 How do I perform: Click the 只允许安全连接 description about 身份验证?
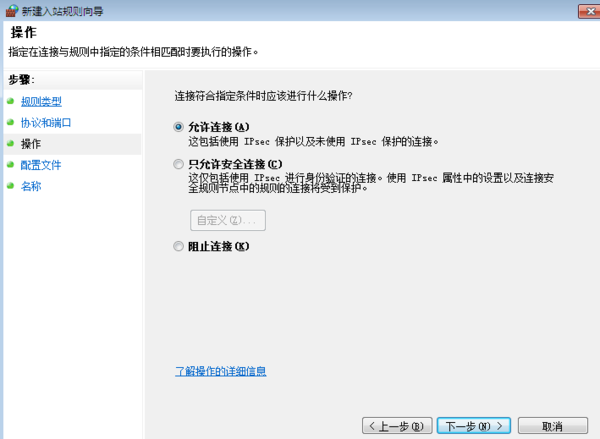[x=371, y=183]
